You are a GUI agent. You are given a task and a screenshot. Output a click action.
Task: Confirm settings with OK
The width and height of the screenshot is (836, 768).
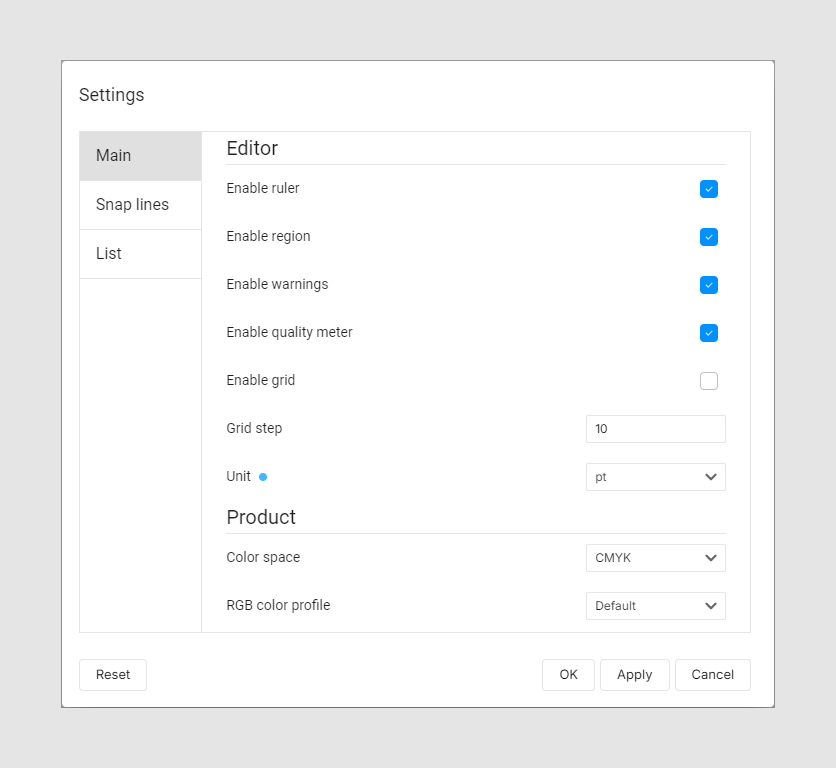tap(568, 675)
